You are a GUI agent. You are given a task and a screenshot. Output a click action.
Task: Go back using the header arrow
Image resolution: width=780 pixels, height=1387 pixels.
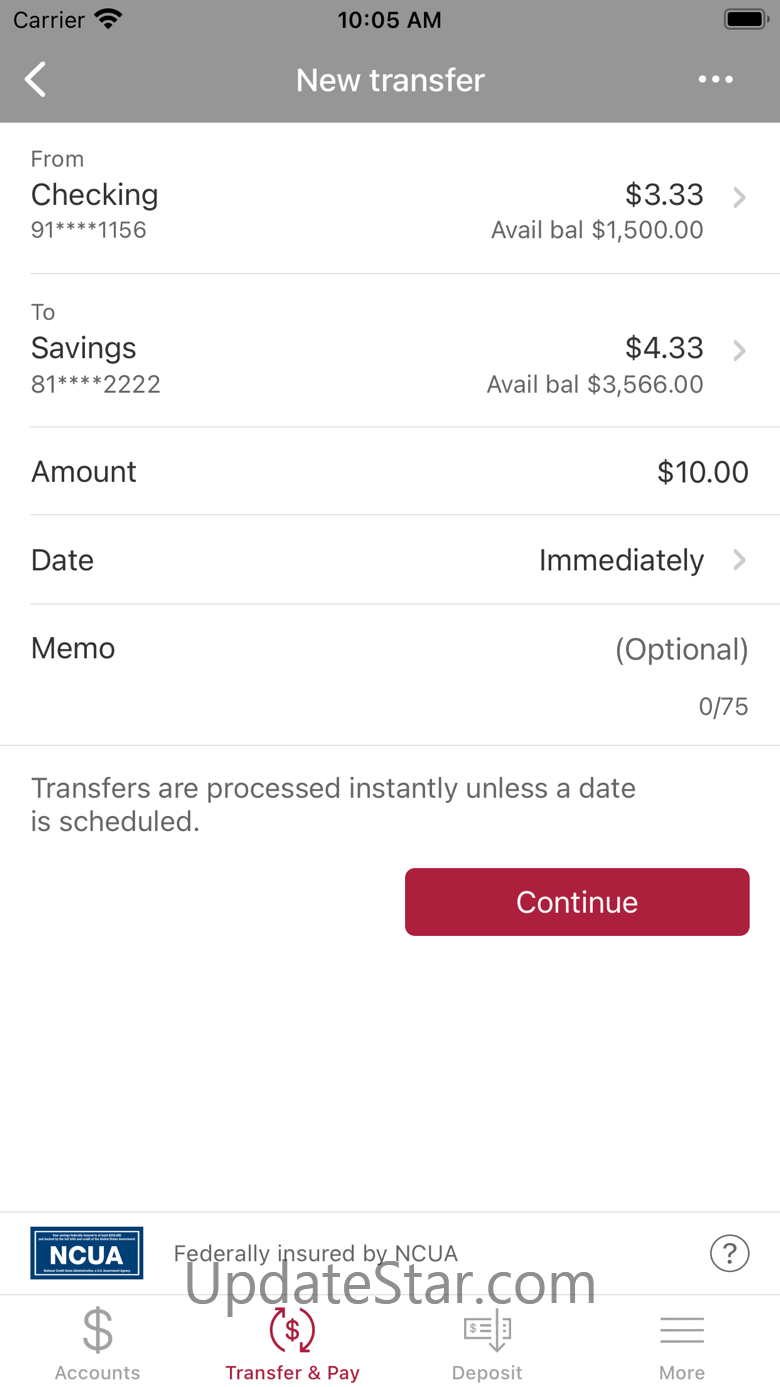[x=36, y=80]
